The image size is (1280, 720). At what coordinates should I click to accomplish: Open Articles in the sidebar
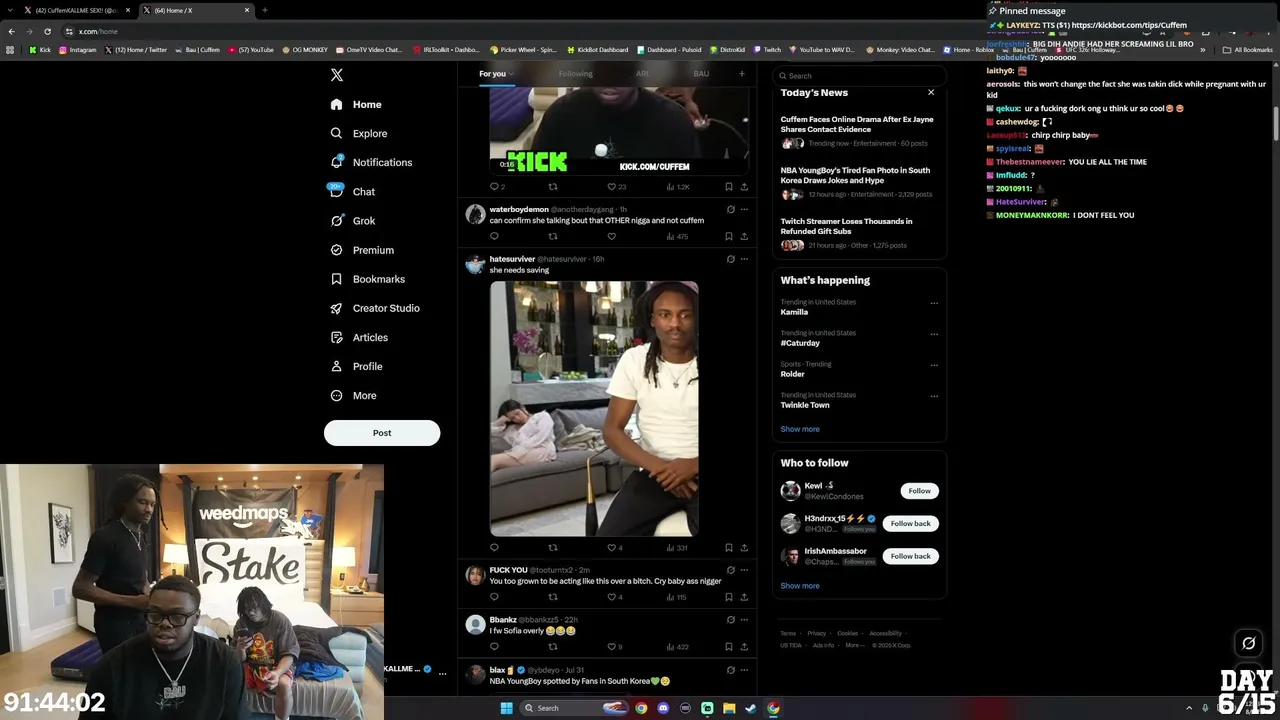tap(359, 337)
